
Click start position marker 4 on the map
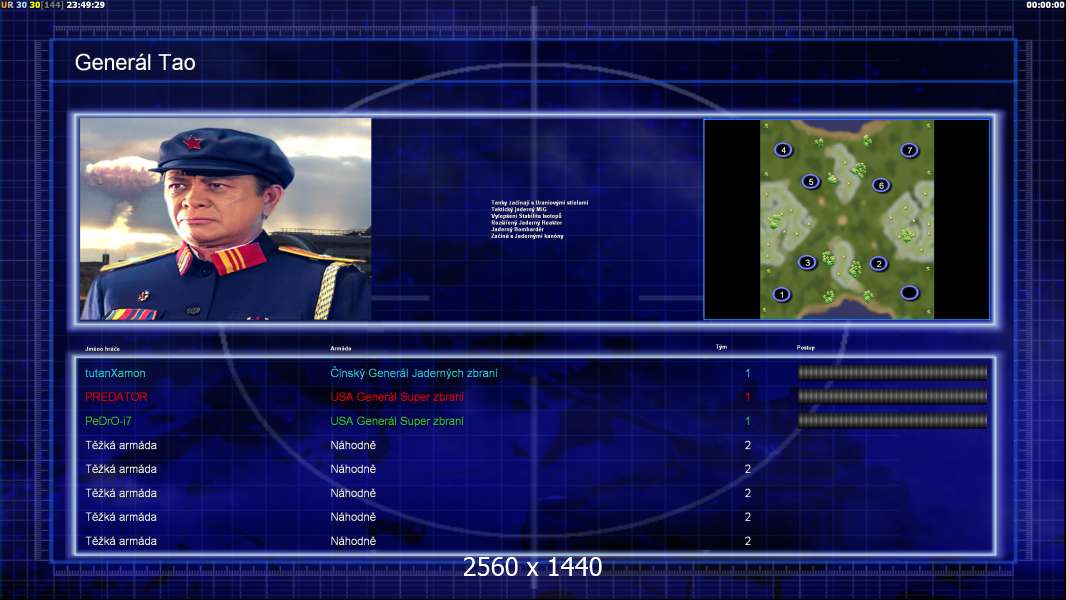tap(783, 149)
